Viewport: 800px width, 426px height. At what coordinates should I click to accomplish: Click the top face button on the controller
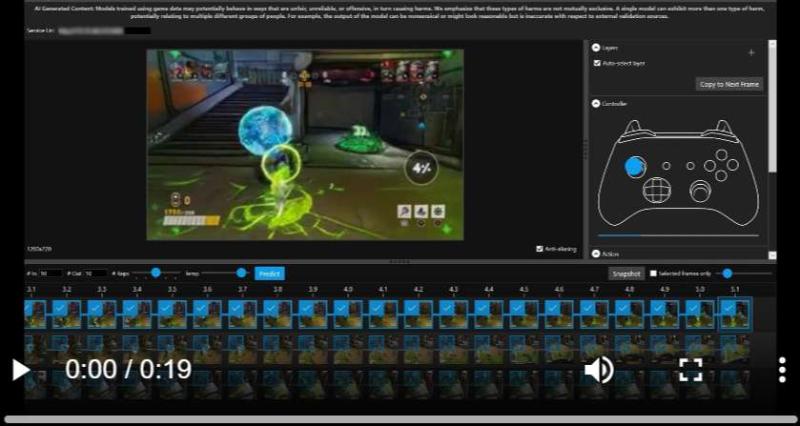721,155
